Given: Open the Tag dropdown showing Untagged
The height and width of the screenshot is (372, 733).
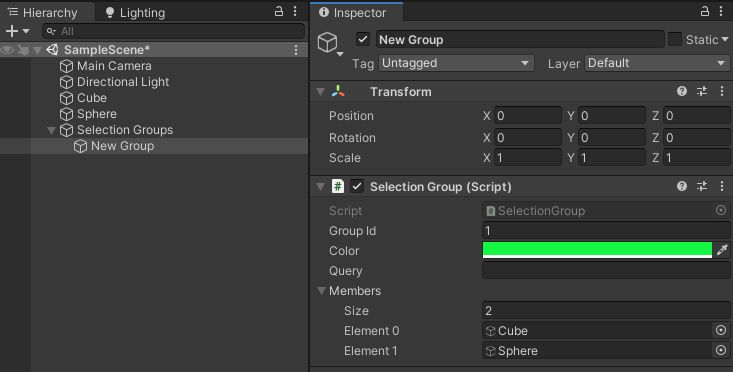Looking at the screenshot, I should 456,63.
